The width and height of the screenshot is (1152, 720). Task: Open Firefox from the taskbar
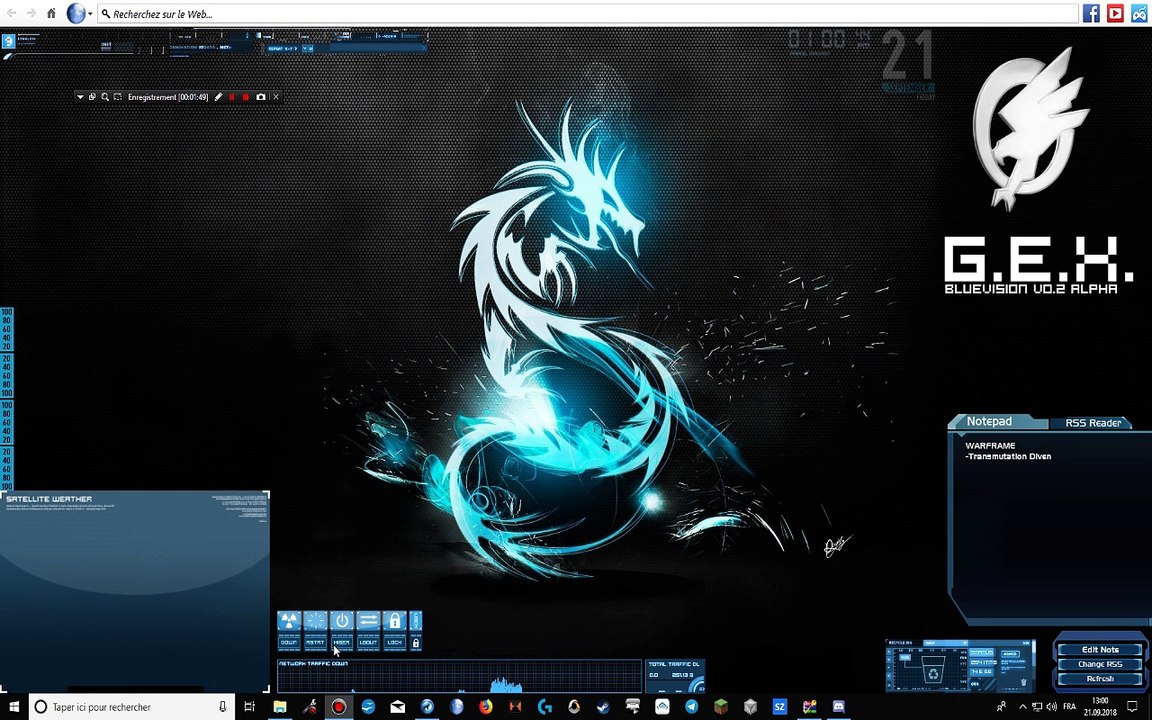click(x=486, y=707)
